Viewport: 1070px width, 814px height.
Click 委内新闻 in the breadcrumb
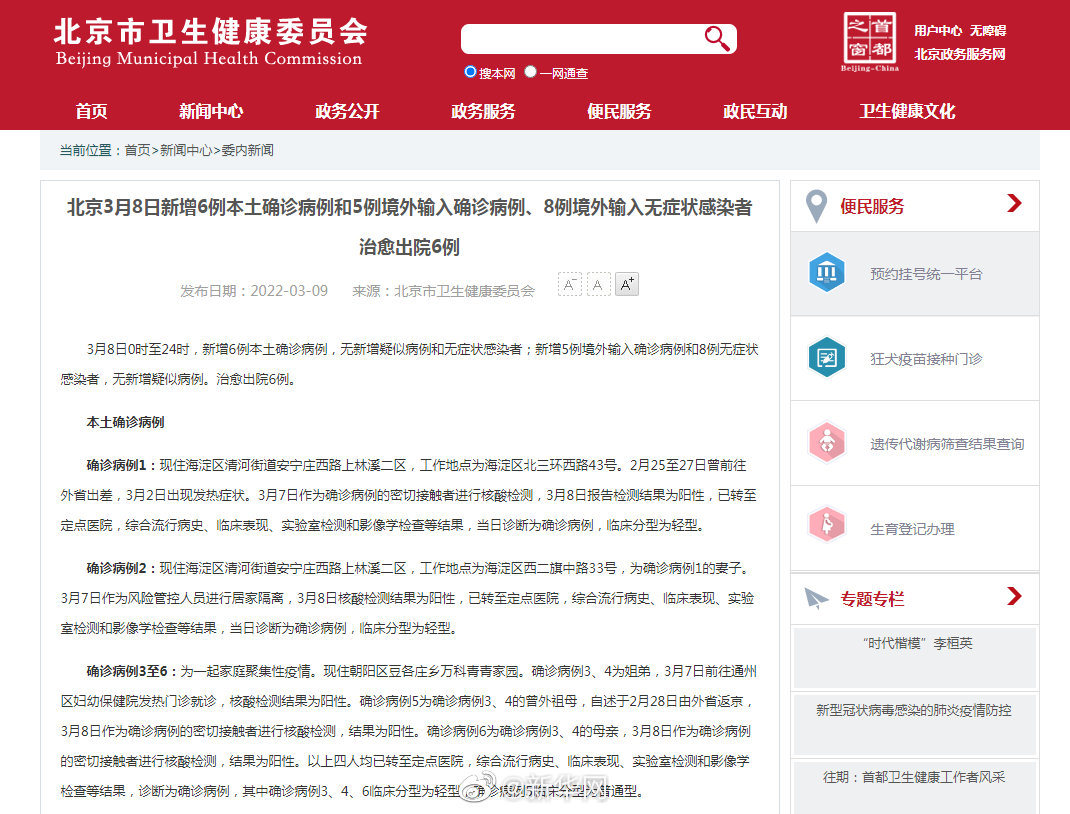click(247, 150)
